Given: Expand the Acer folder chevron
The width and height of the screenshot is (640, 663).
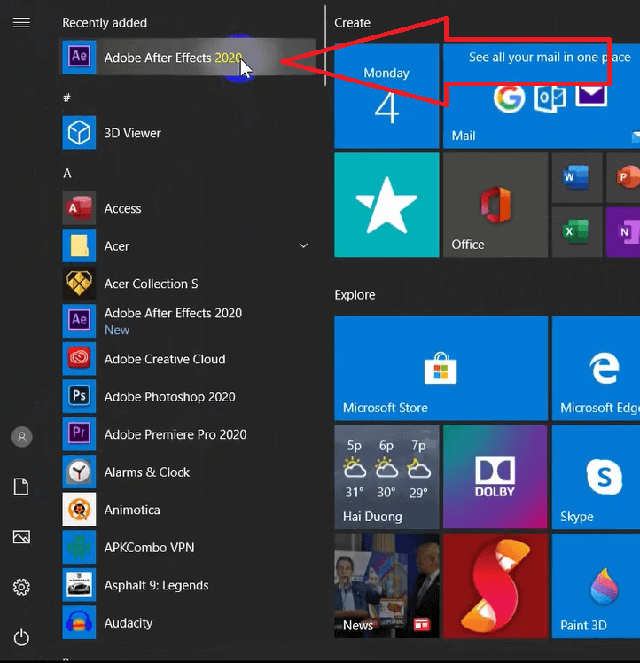Looking at the screenshot, I should [304, 246].
